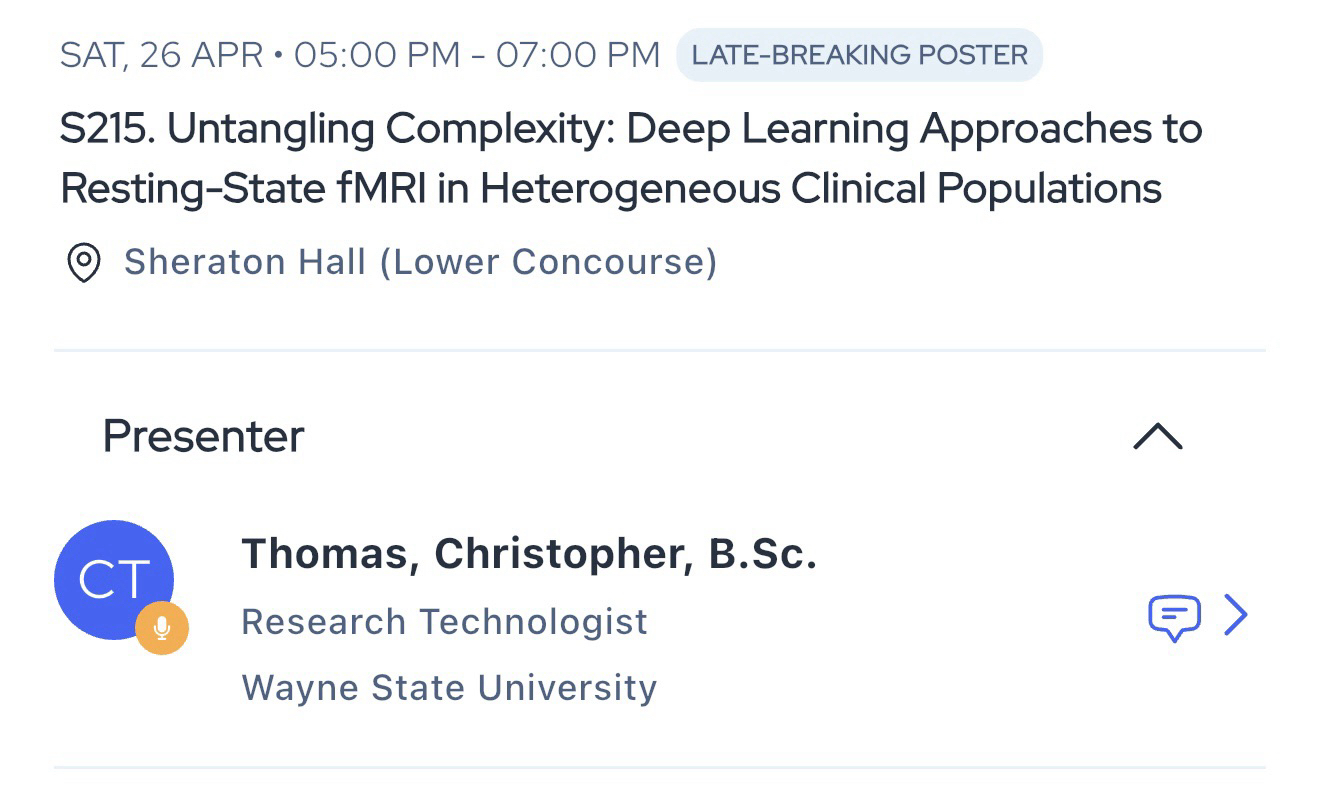
Task: Click the SAT, 26 APR date text
Action: point(160,55)
